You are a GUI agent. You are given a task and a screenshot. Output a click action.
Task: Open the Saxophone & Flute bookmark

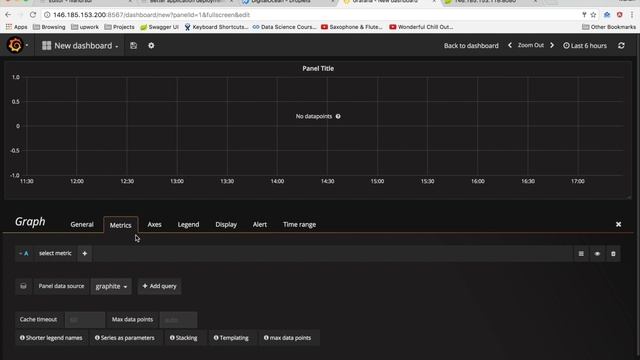tap(352, 27)
